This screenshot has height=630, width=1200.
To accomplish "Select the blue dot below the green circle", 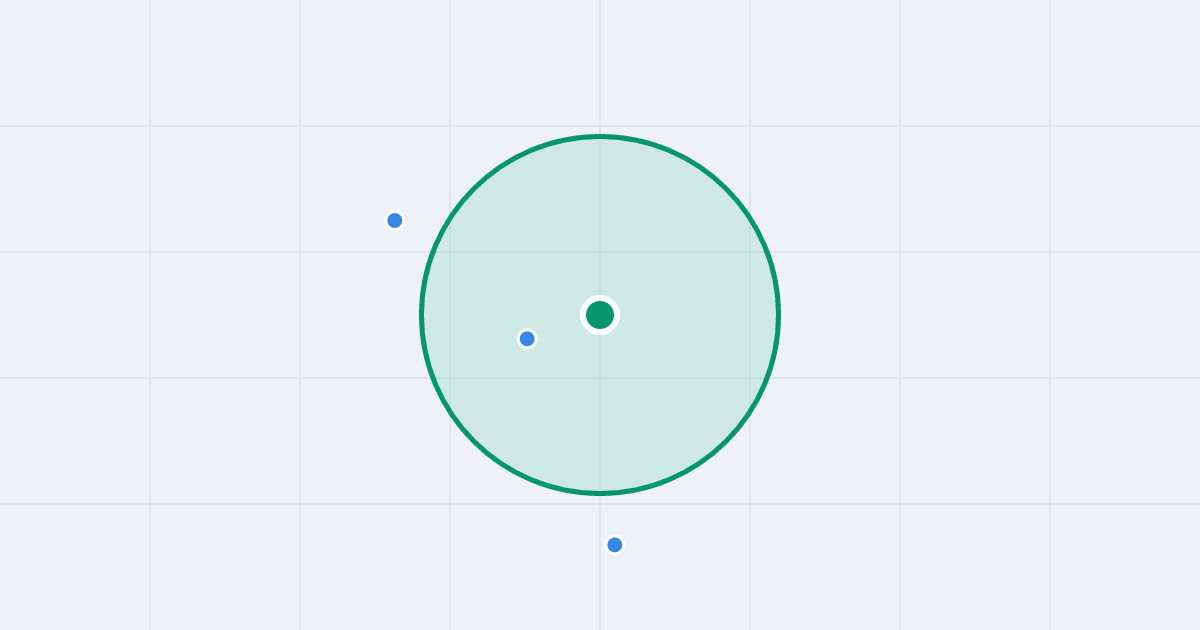I will (x=615, y=545).
